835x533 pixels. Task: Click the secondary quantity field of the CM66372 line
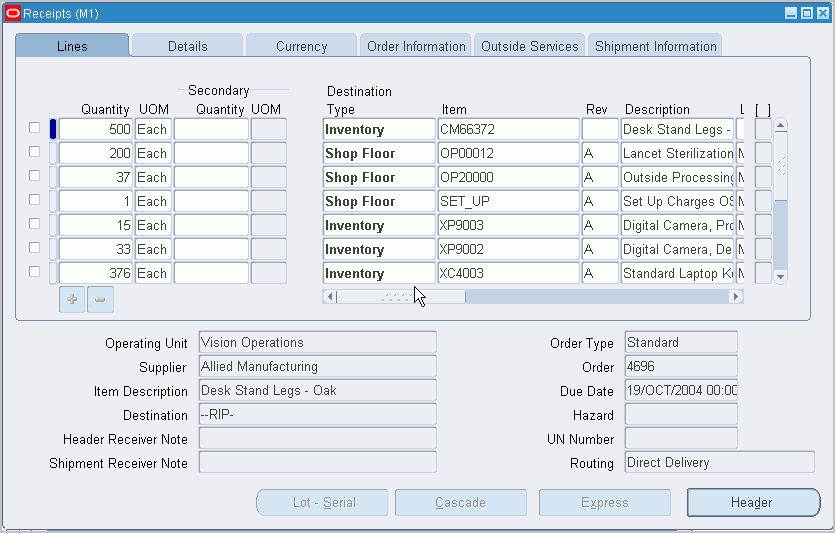point(211,129)
